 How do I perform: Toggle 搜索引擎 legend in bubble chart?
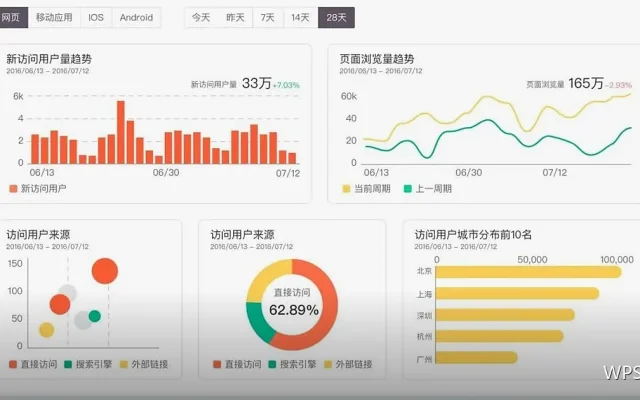tap(88, 364)
